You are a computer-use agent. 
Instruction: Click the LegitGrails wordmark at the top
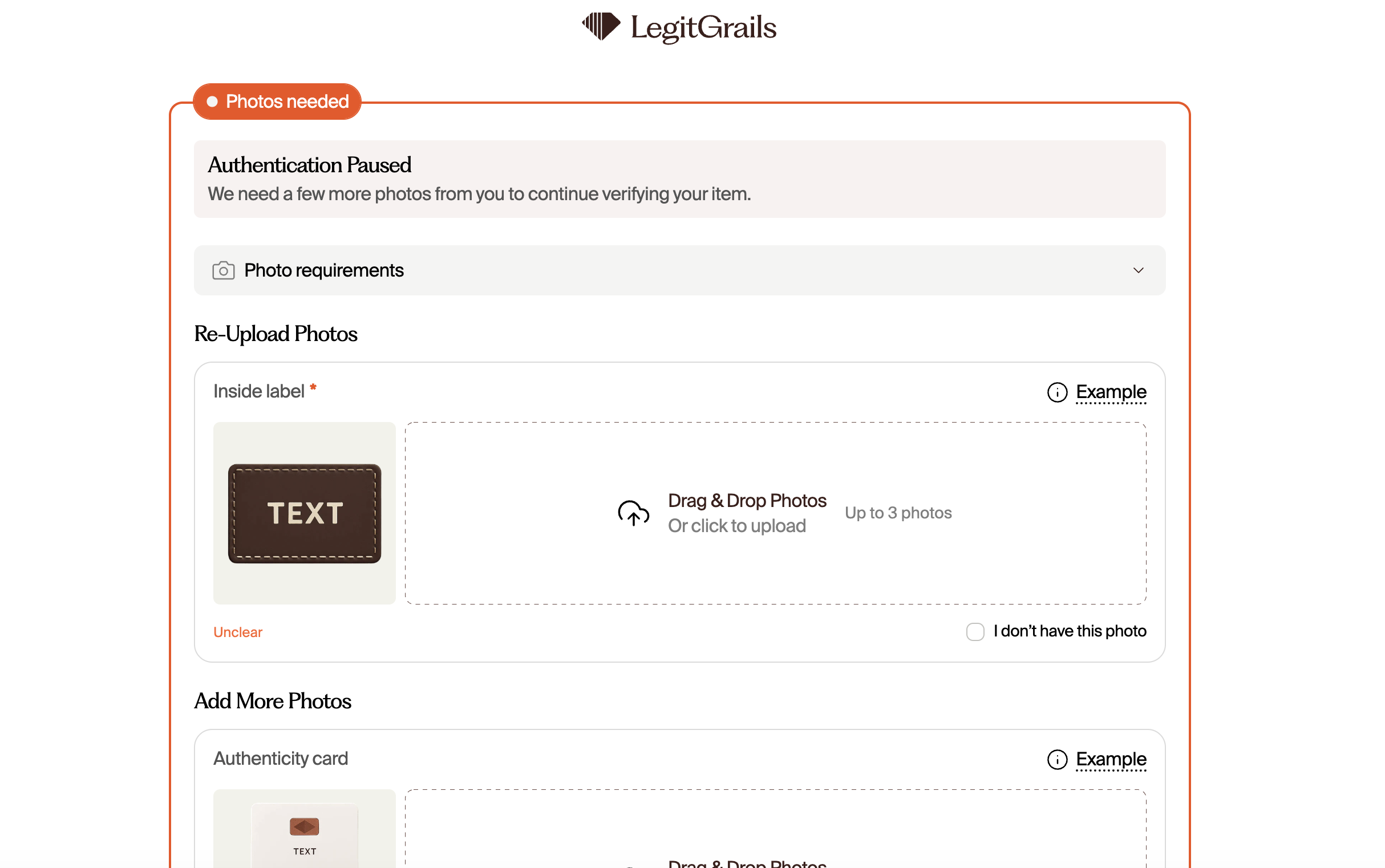703,27
